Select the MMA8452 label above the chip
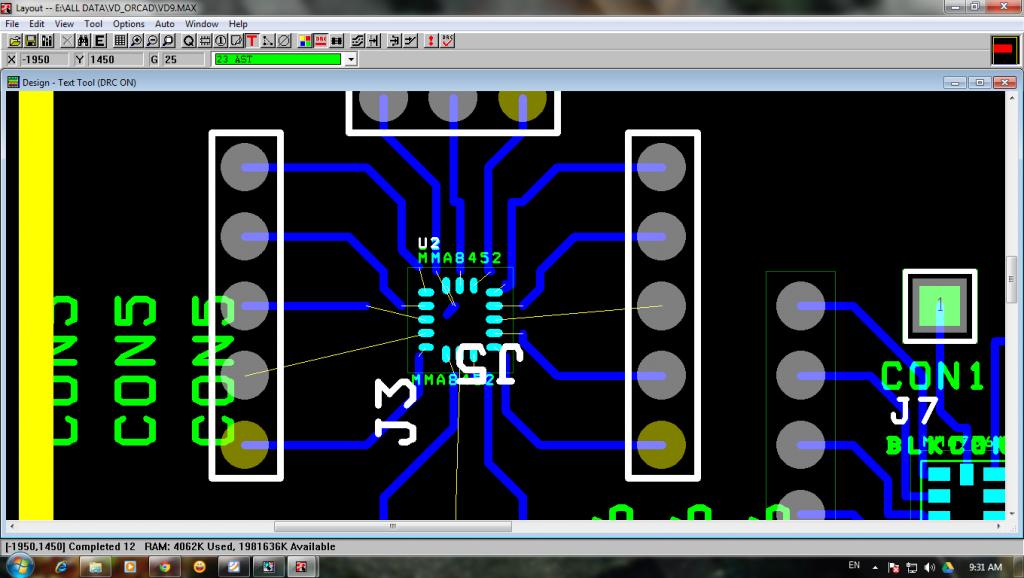 pyautogui.click(x=460, y=258)
